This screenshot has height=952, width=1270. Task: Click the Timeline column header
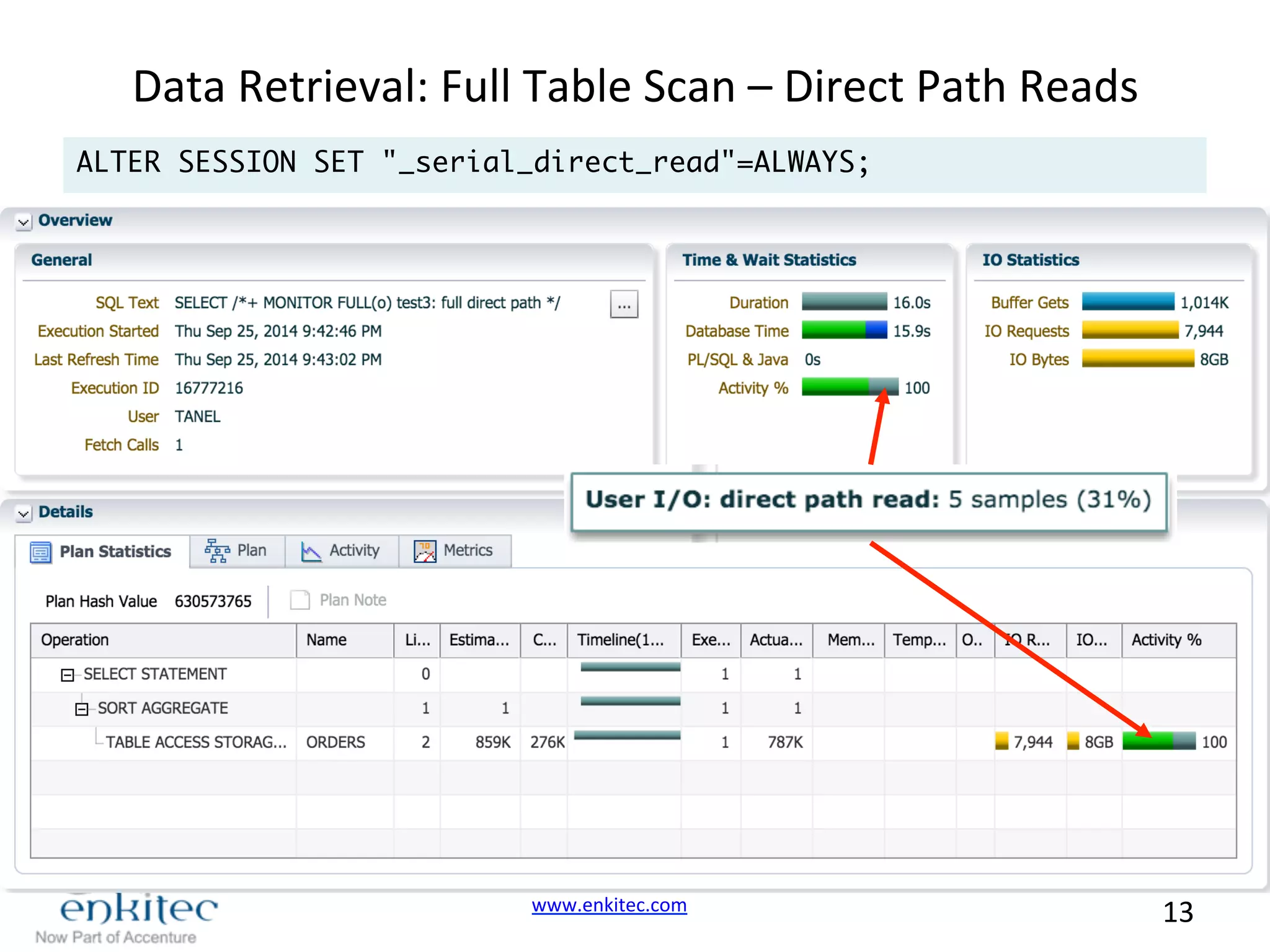pos(624,640)
